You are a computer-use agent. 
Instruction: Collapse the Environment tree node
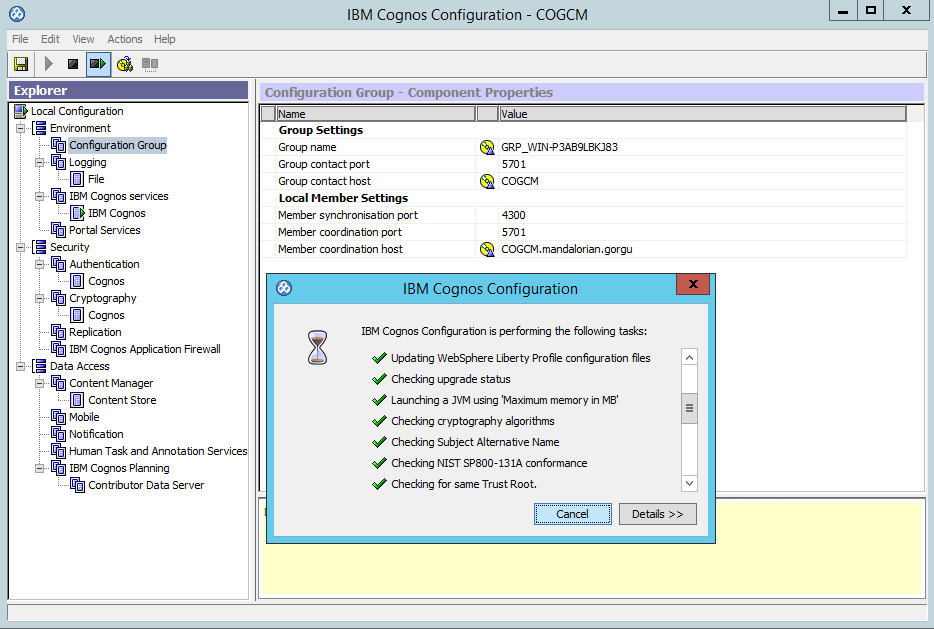pos(21,128)
